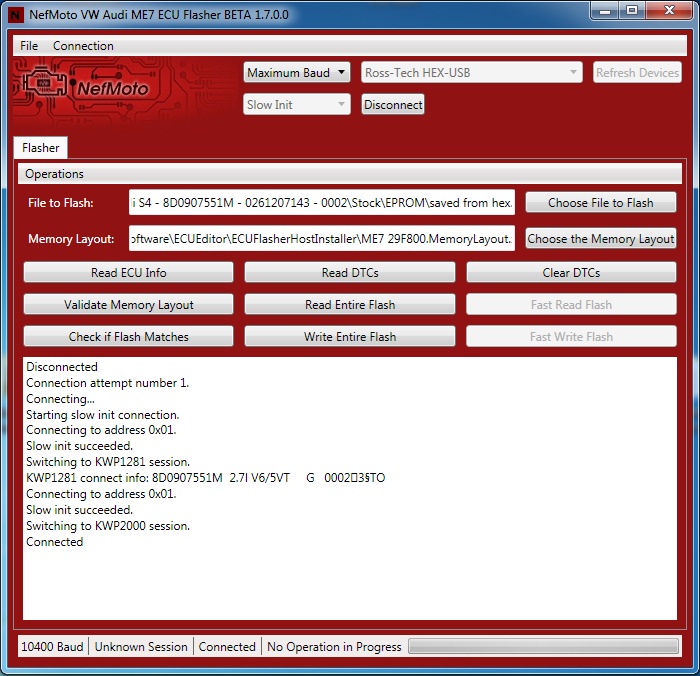This screenshot has width=700, height=676.
Task: Expand the Ross-Tech HEX-USB device dropdown
Action: [471, 73]
